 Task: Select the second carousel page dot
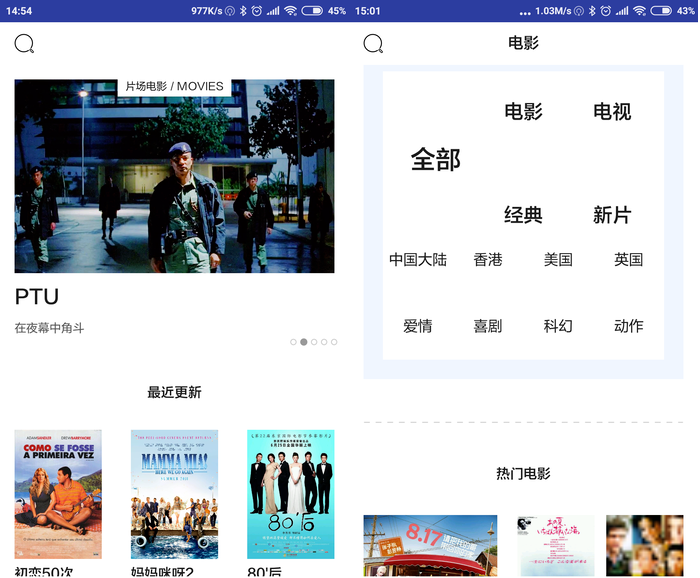coord(304,342)
